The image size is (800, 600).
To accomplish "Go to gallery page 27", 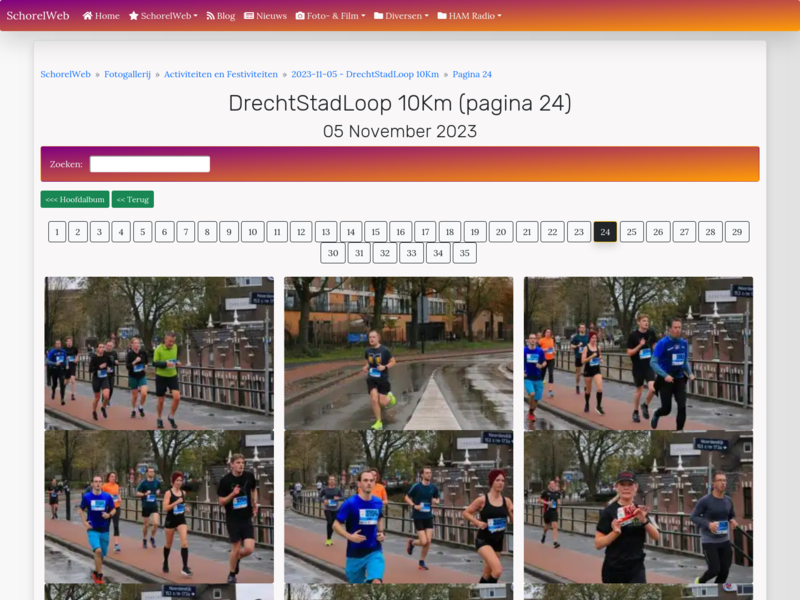I will [x=685, y=232].
